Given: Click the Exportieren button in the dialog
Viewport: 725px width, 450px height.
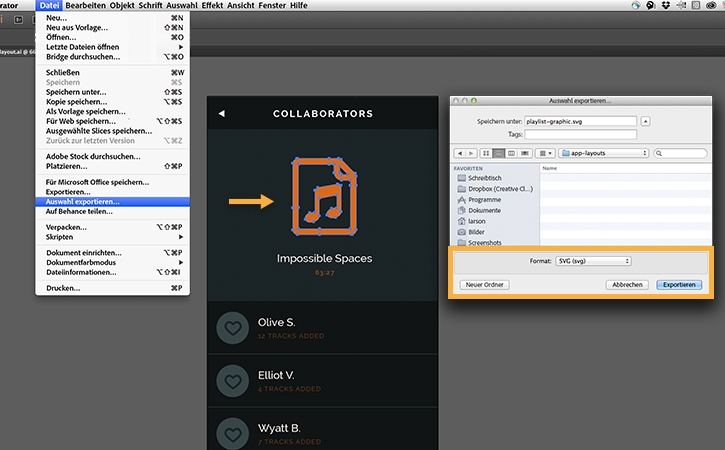Looking at the screenshot, I should pyautogui.click(x=679, y=285).
